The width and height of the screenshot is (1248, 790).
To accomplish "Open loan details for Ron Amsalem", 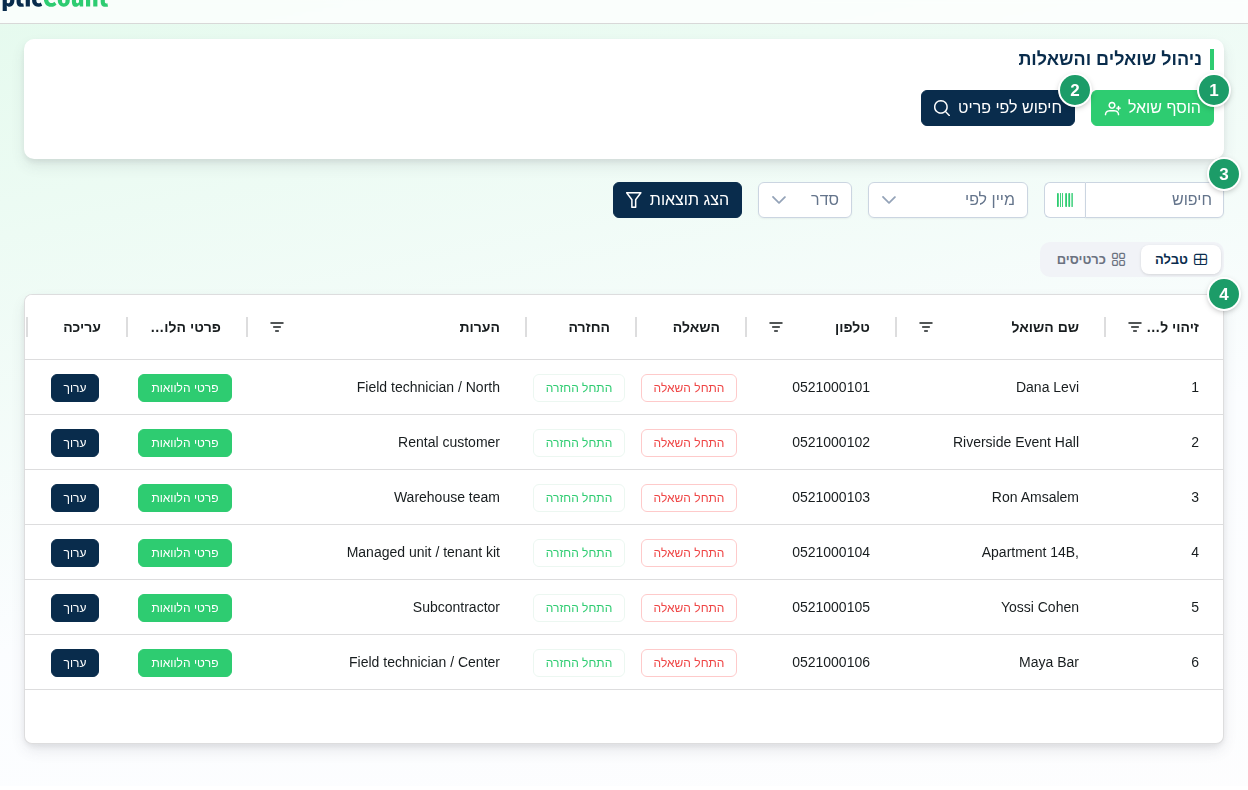I will pyautogui.click(x=185, y=498).
